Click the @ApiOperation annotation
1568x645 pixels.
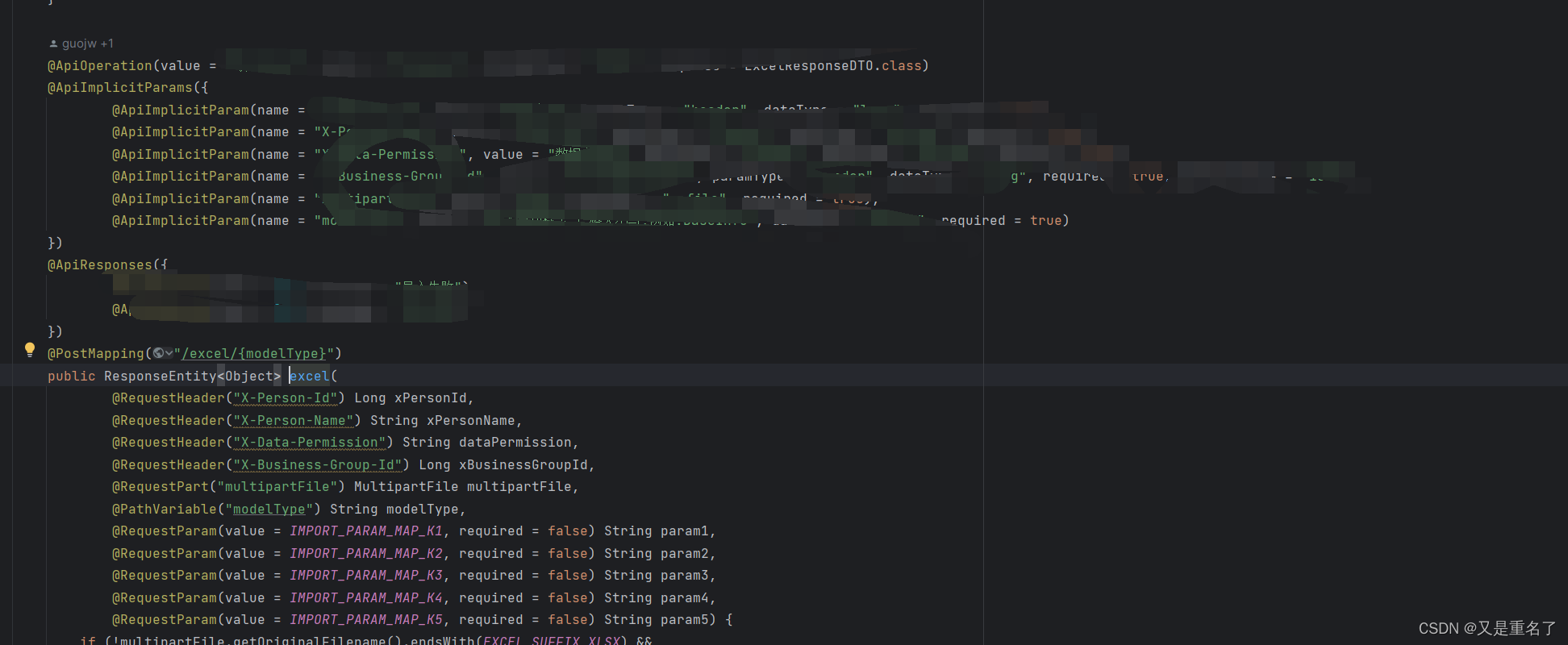[x=100, y=66]
